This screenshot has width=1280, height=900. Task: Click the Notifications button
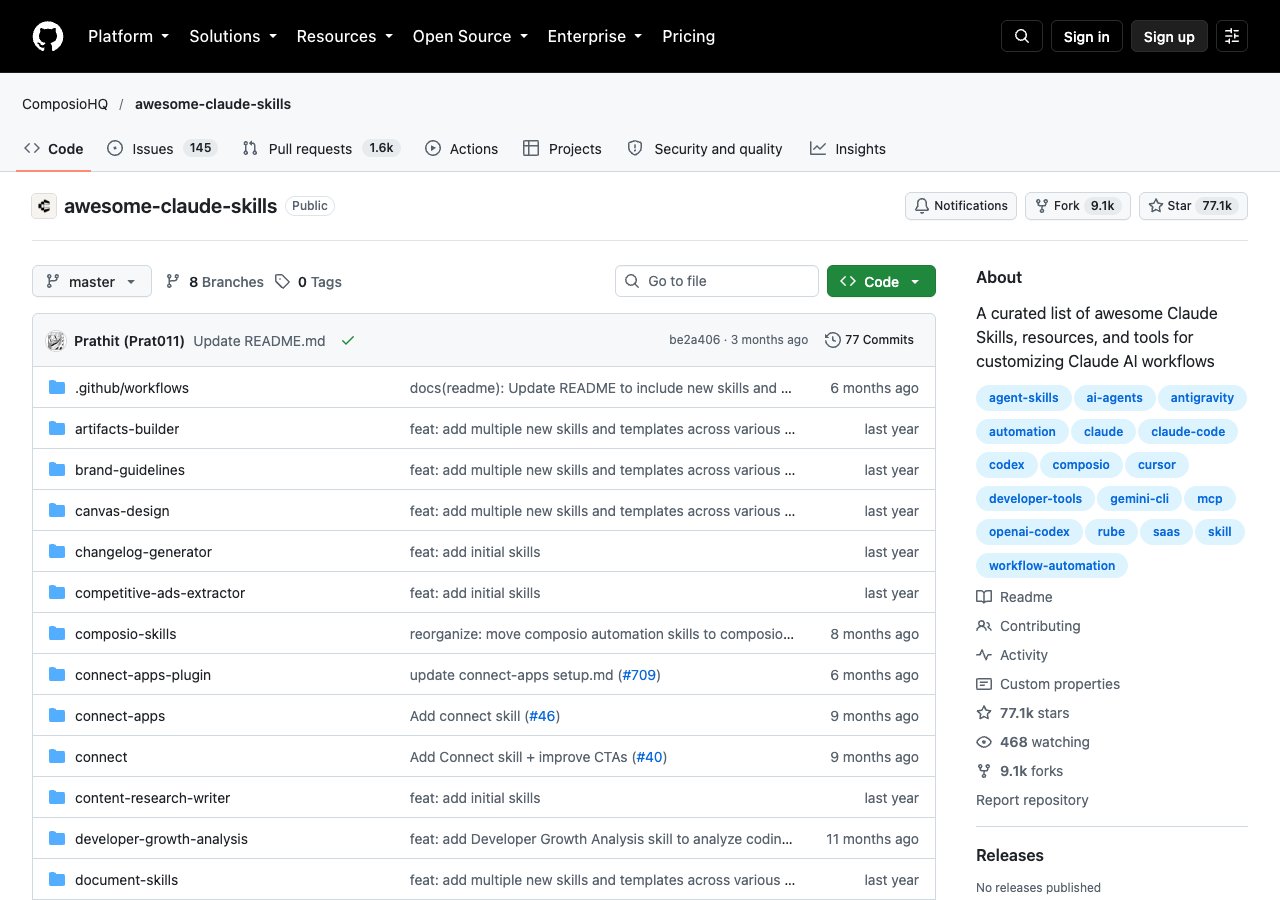coord(961,206)
